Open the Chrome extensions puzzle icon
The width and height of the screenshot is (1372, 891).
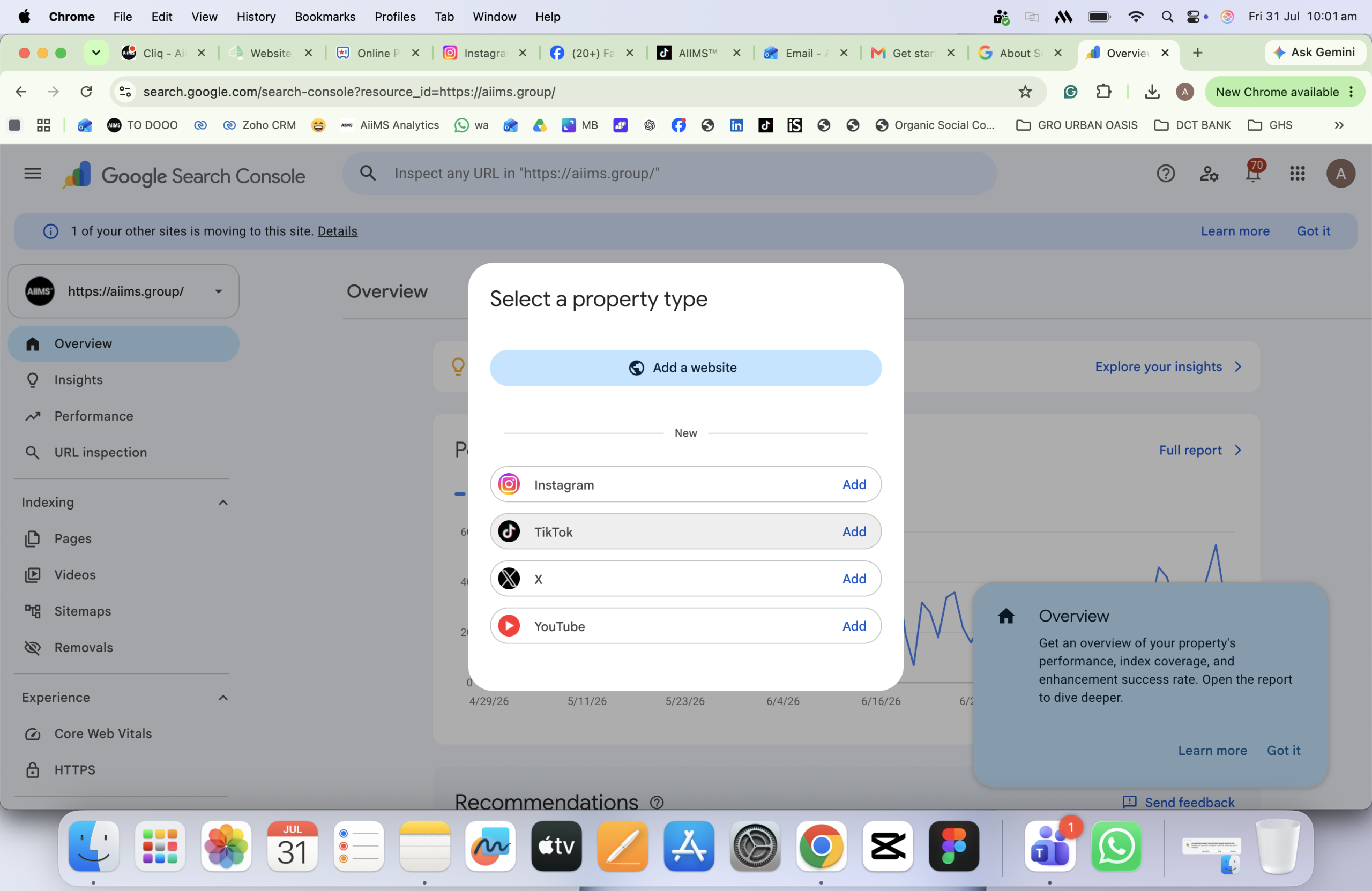tap(1103, 92)
